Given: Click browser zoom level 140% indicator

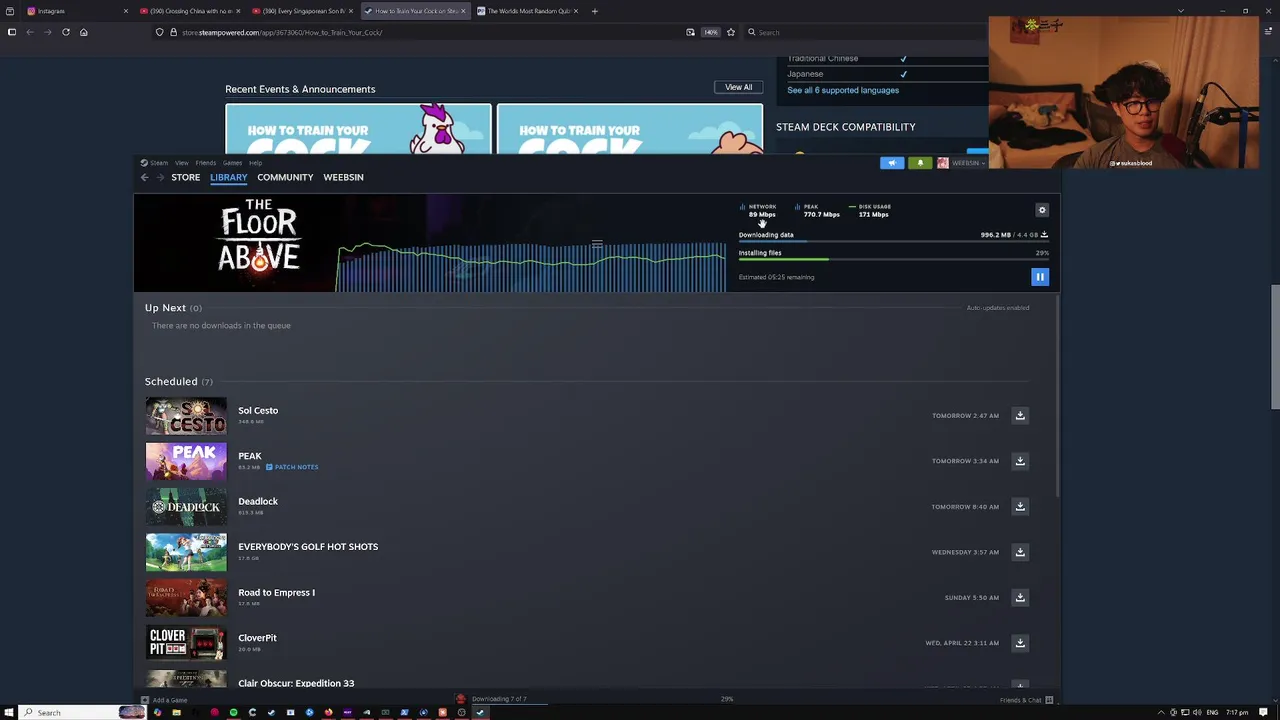Looking at the screenshot, I should pyautogui.click(x=711, y=32).
